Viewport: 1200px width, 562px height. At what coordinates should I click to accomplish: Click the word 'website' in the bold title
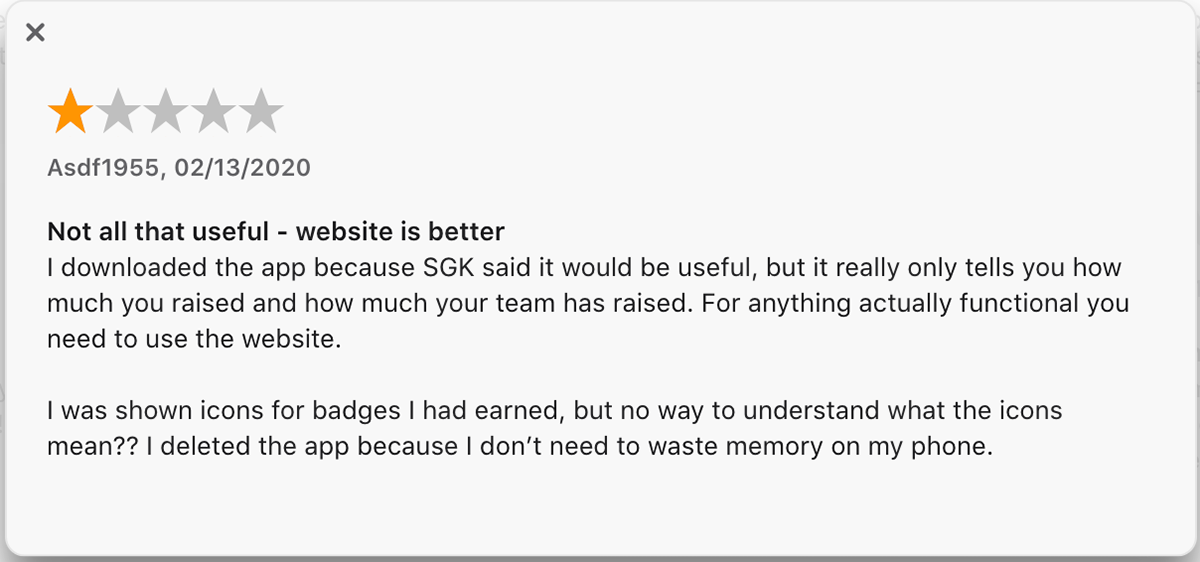coord(341,233)
